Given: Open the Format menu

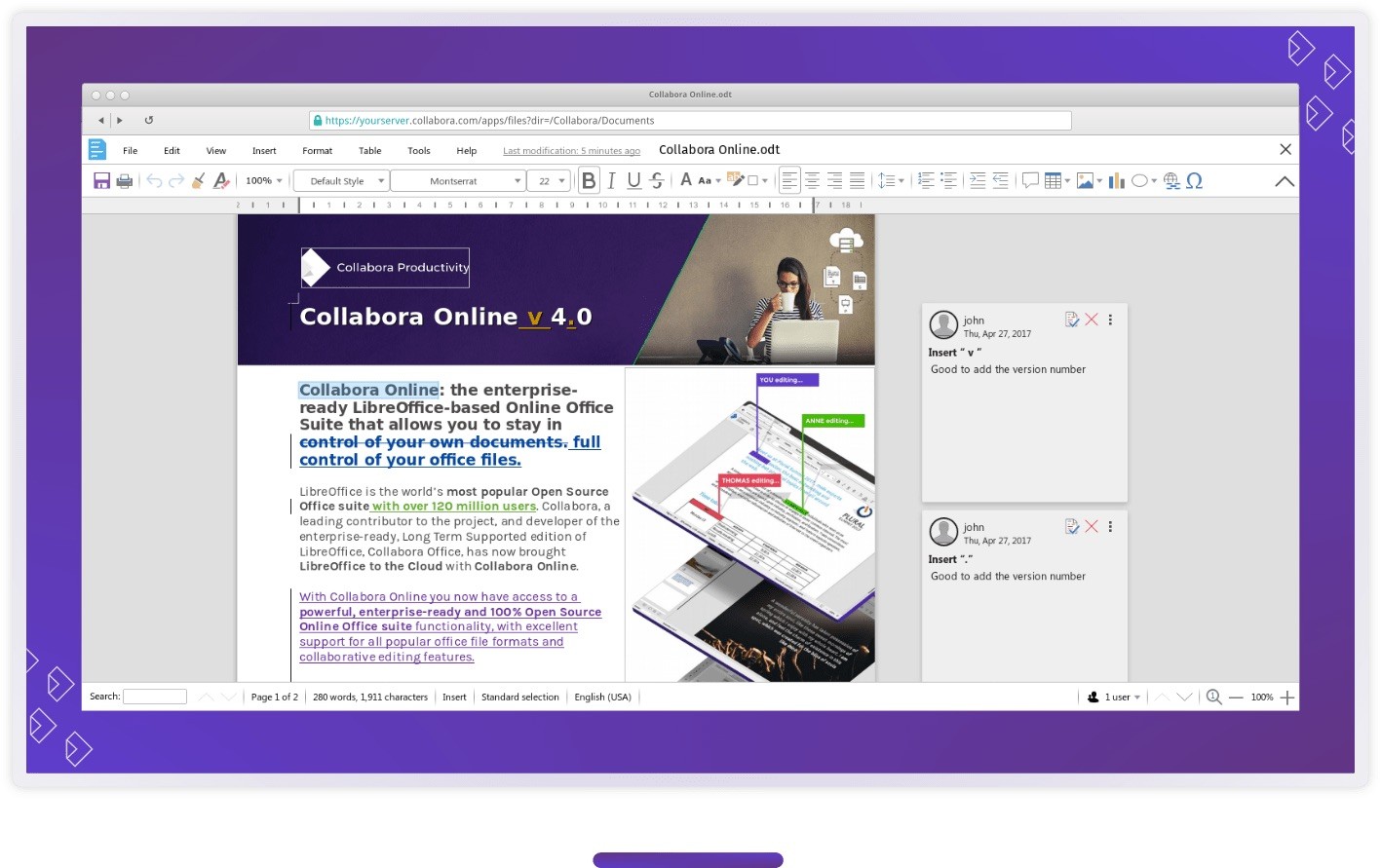Looking at the screenshot, I should pos(317,151).
